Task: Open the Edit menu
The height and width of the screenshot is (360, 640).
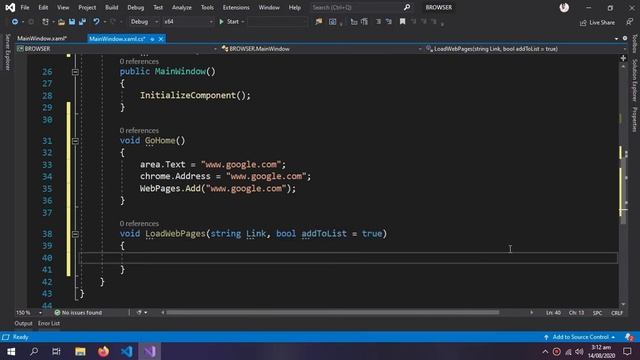Action: (43, 7)
